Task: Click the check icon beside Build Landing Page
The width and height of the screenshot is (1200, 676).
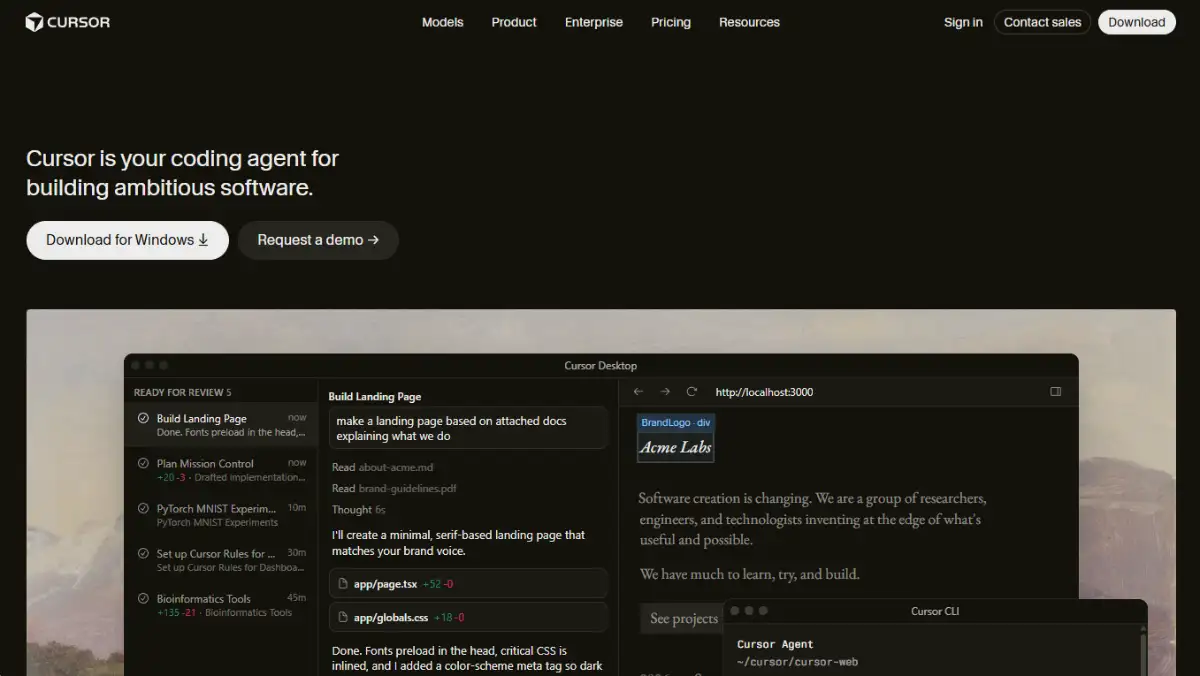Action: [x=143, y=418]
